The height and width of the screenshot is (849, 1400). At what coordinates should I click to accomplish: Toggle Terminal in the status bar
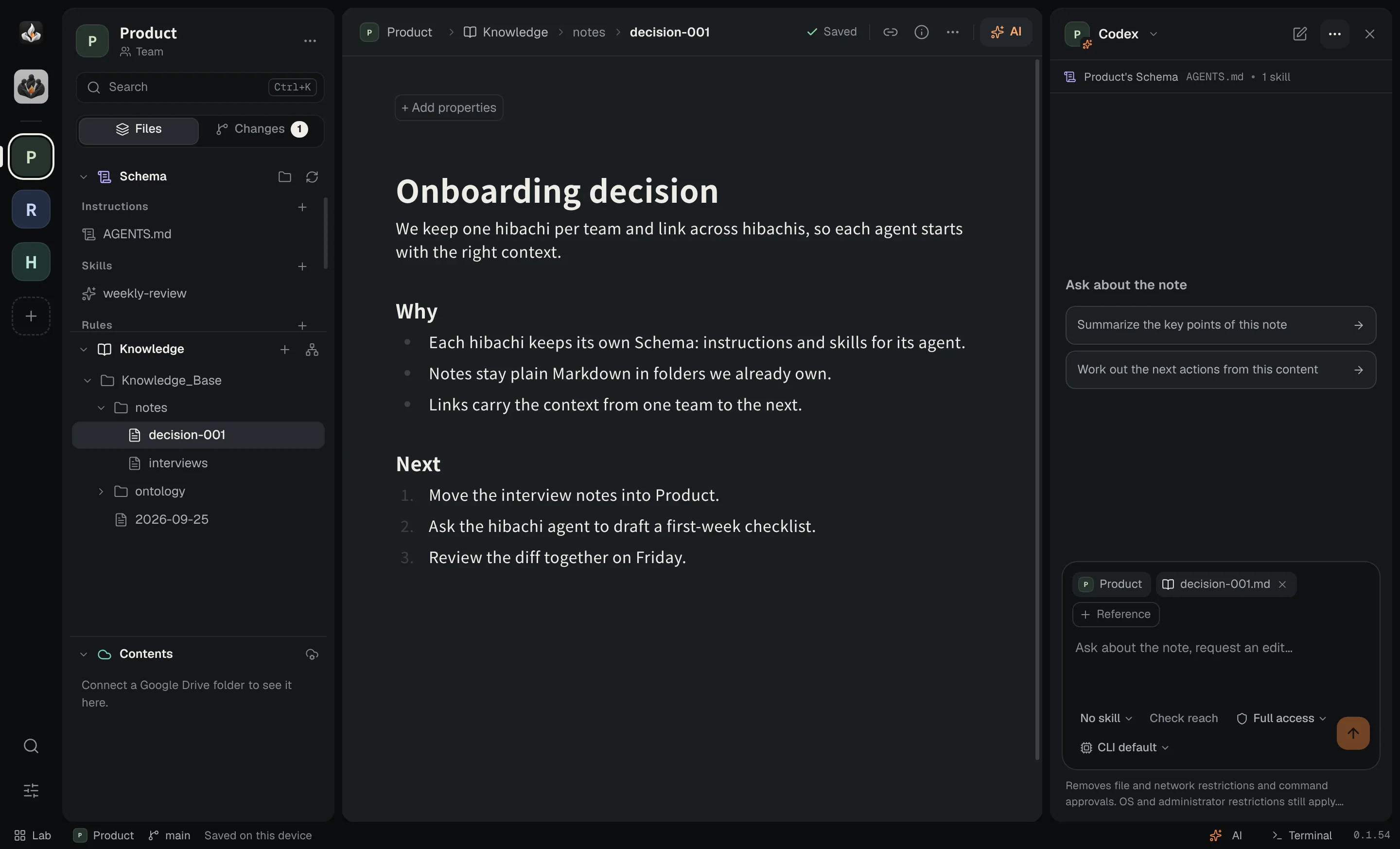pyautogui.click(x=1302, y=835)
